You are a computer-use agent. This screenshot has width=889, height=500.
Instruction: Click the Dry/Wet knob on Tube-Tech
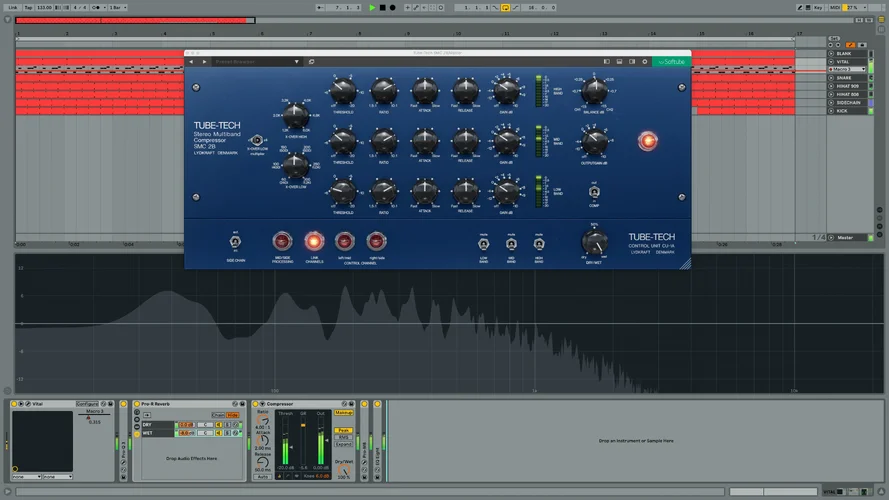click(594, 242)
